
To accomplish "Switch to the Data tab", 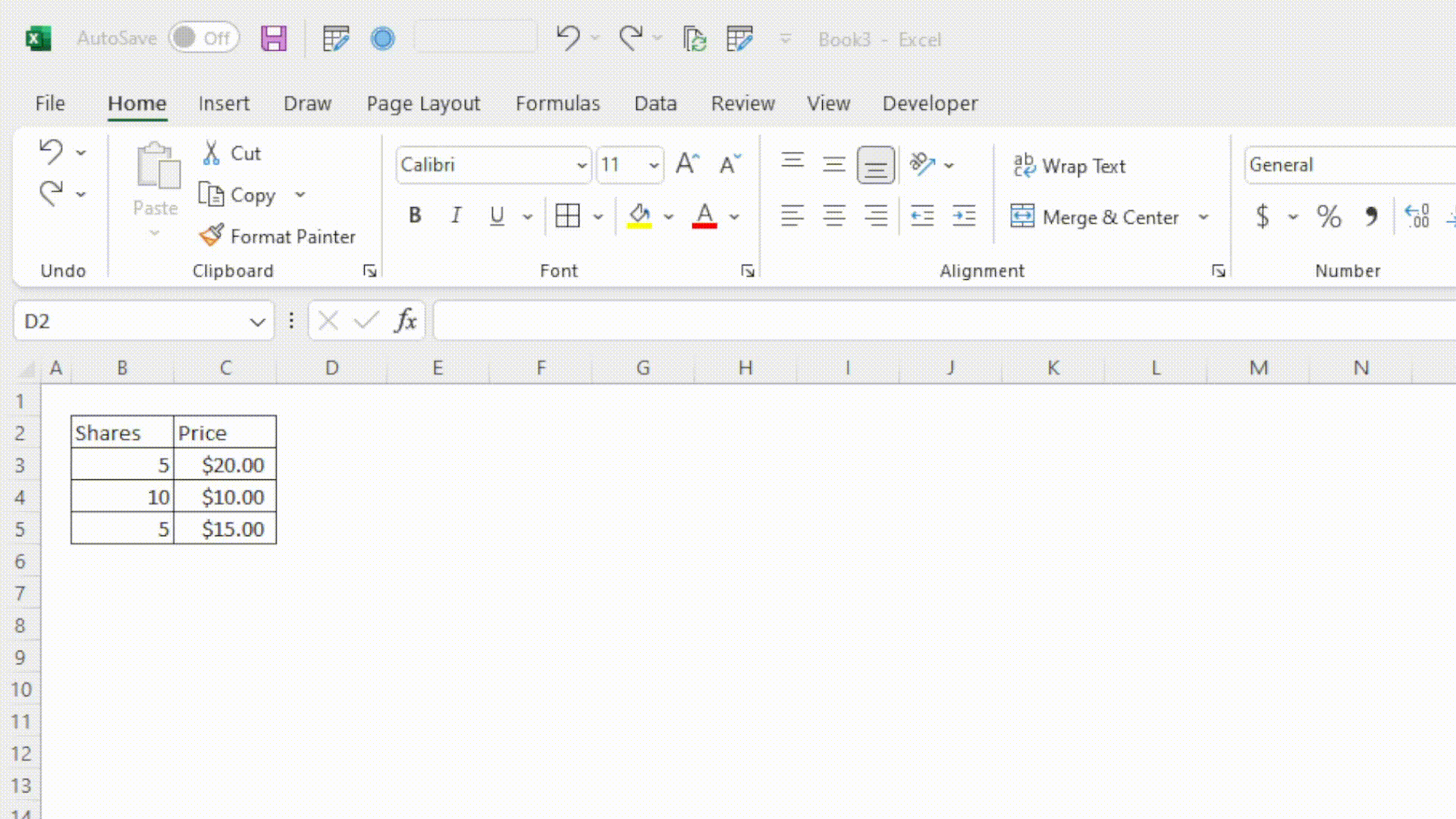I will tap(655, 103).
